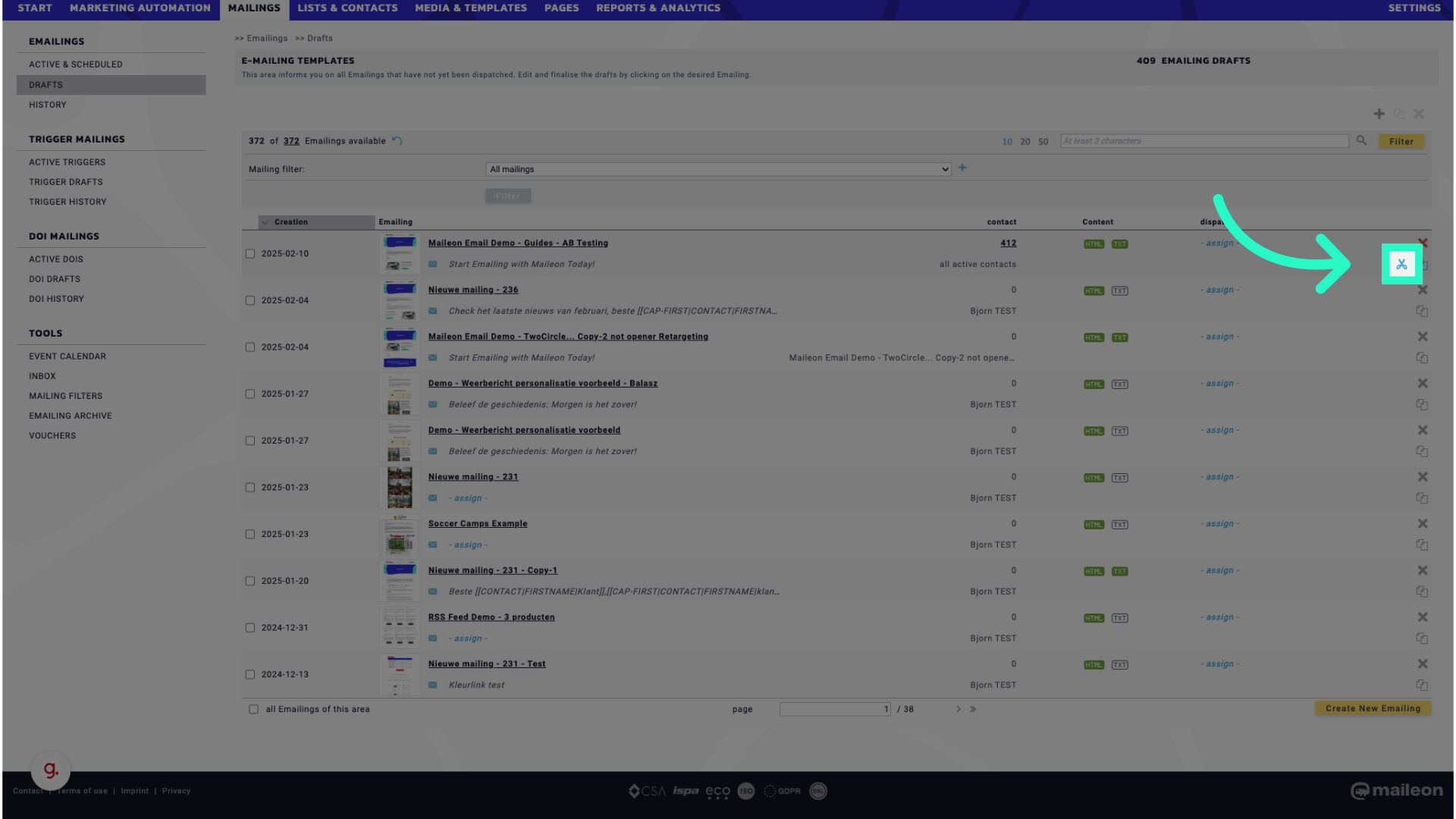Click envelope icon beside Kleurlink test subject
This screenshot has width=1456, height=819.
432,685
